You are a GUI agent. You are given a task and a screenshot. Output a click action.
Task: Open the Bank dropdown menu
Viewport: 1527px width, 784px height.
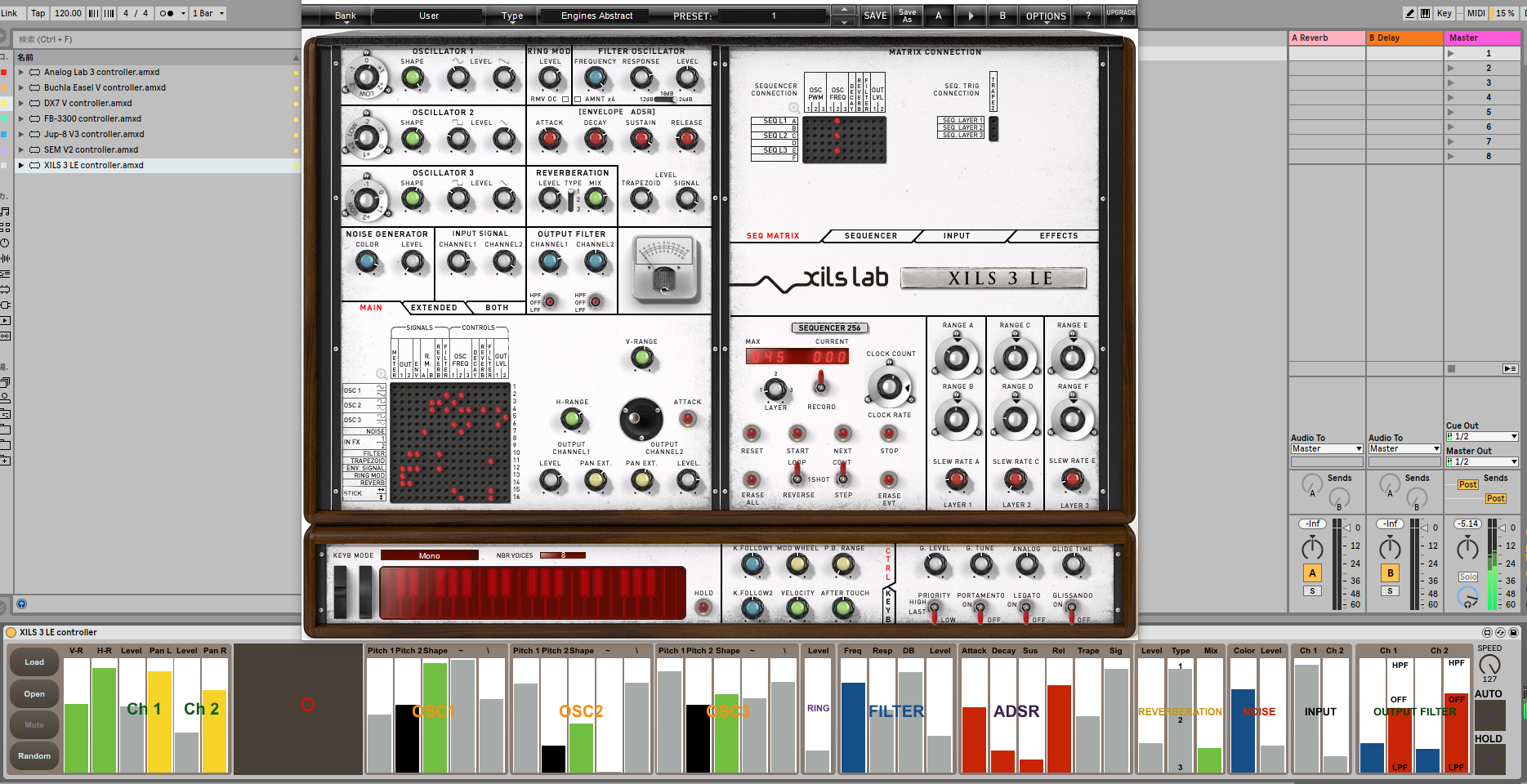[346, 16]
